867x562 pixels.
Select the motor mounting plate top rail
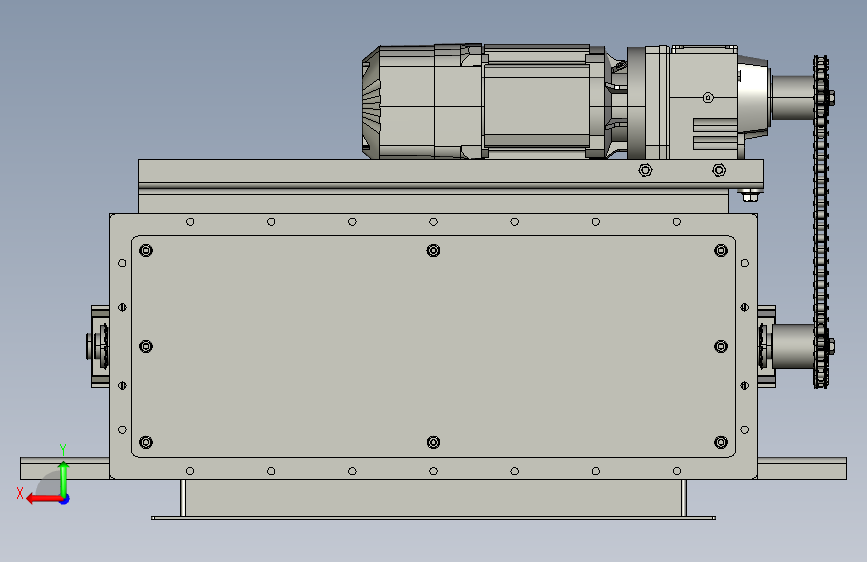tap(451, 174)
